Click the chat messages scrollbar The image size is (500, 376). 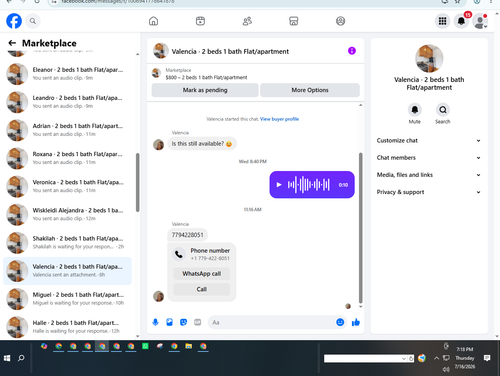pyautogui.click(x=360, y=228)
